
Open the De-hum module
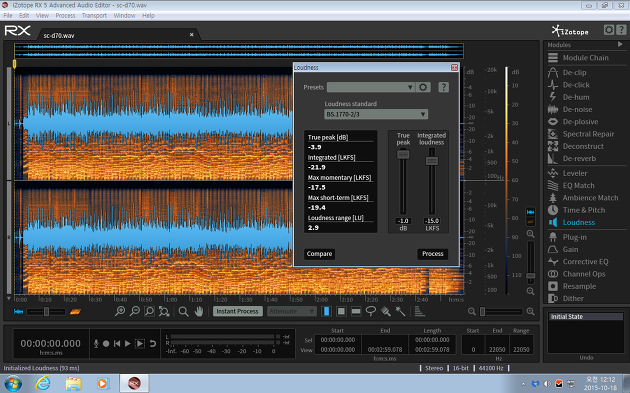click(x=569, y=97)
